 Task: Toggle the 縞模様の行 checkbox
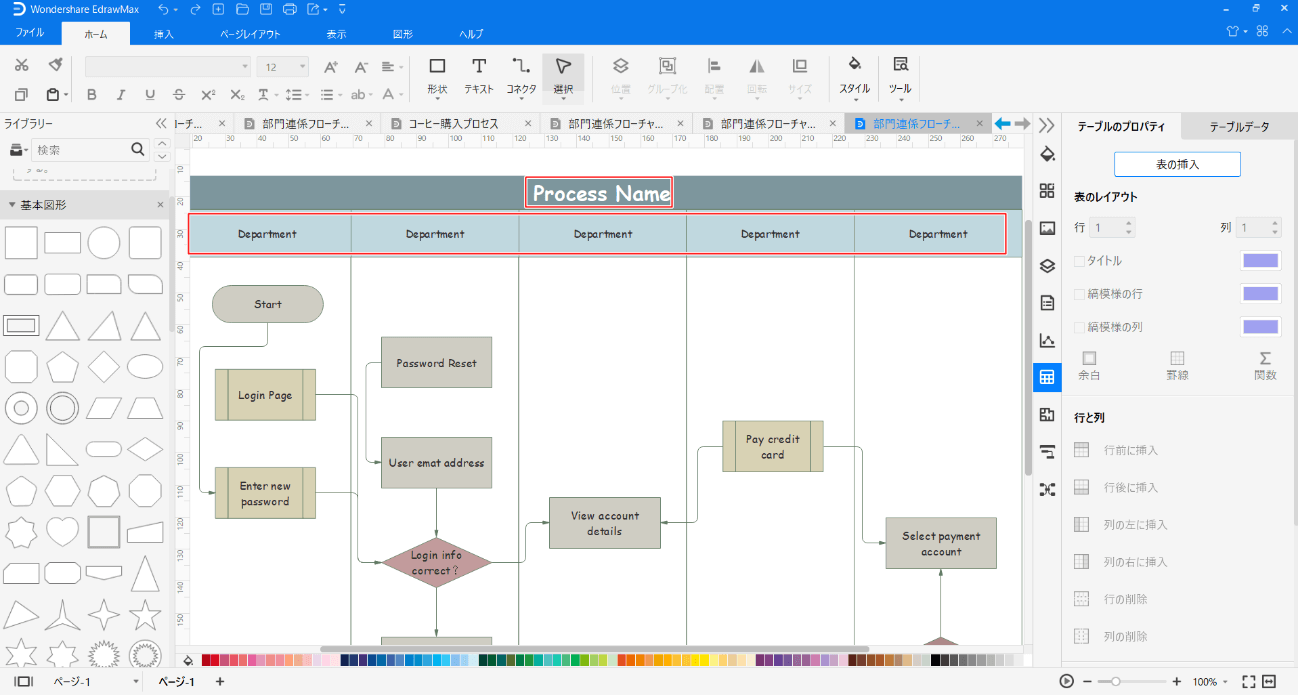click(x=1079, y=294)
